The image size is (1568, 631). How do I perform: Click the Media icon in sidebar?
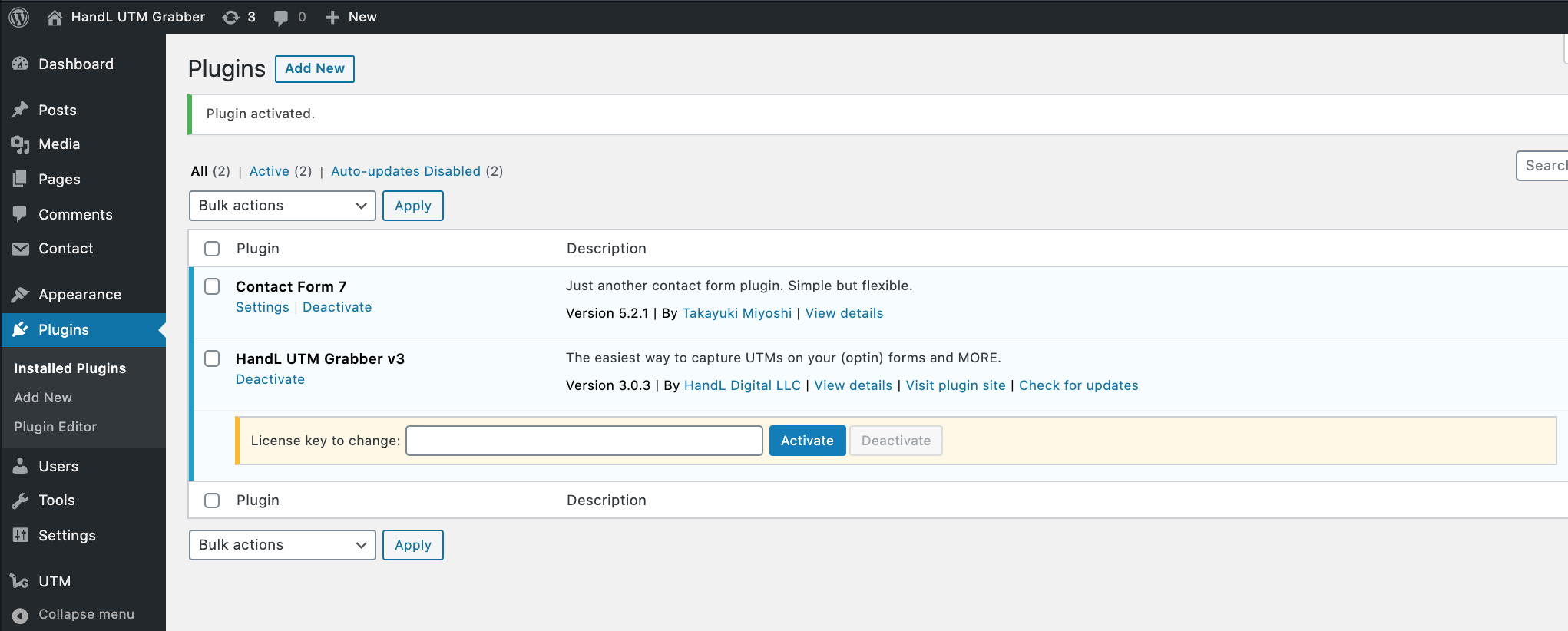coord(21,144)
